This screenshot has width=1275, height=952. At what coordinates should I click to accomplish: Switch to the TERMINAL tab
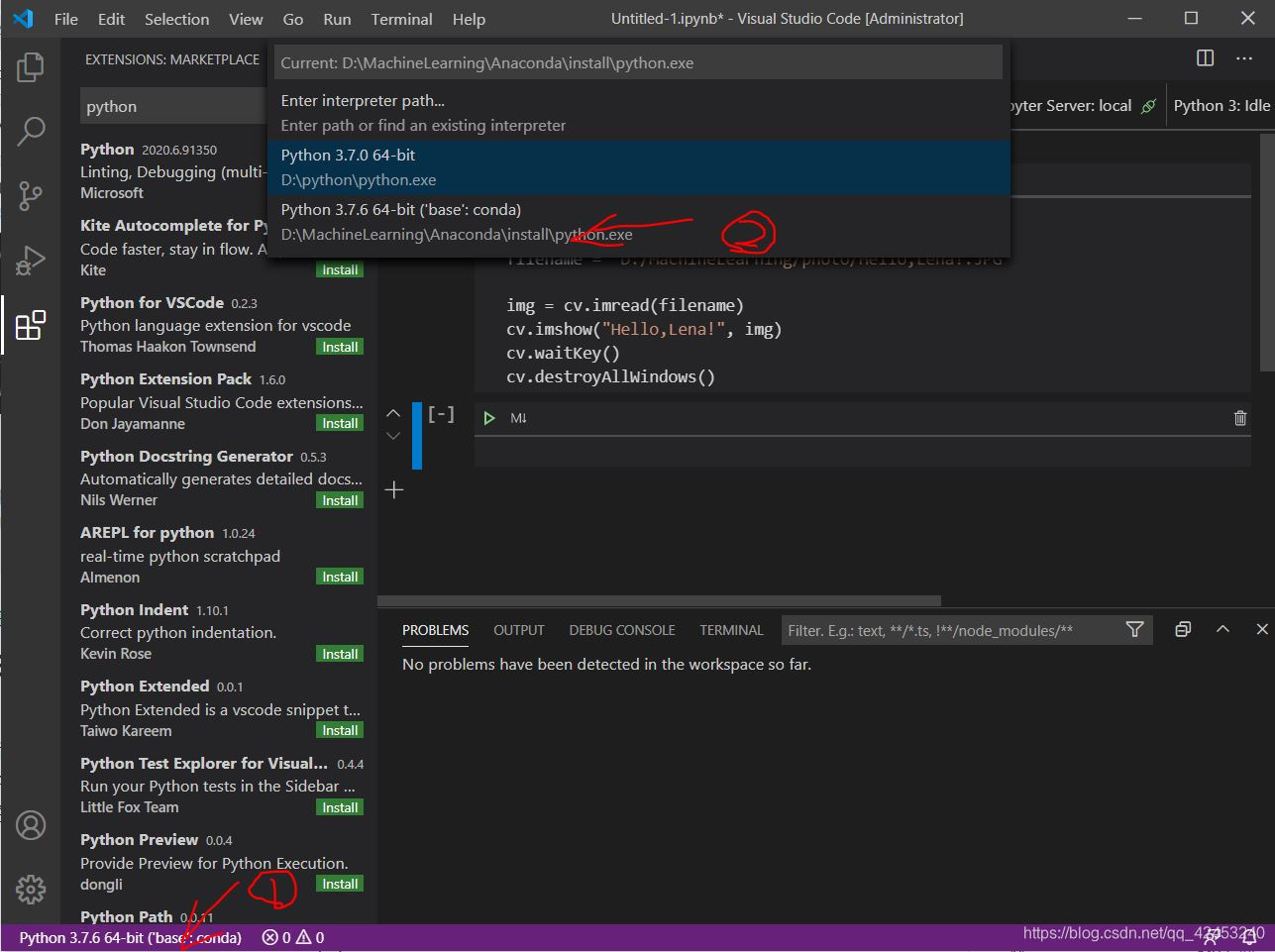tap(731, 630)
